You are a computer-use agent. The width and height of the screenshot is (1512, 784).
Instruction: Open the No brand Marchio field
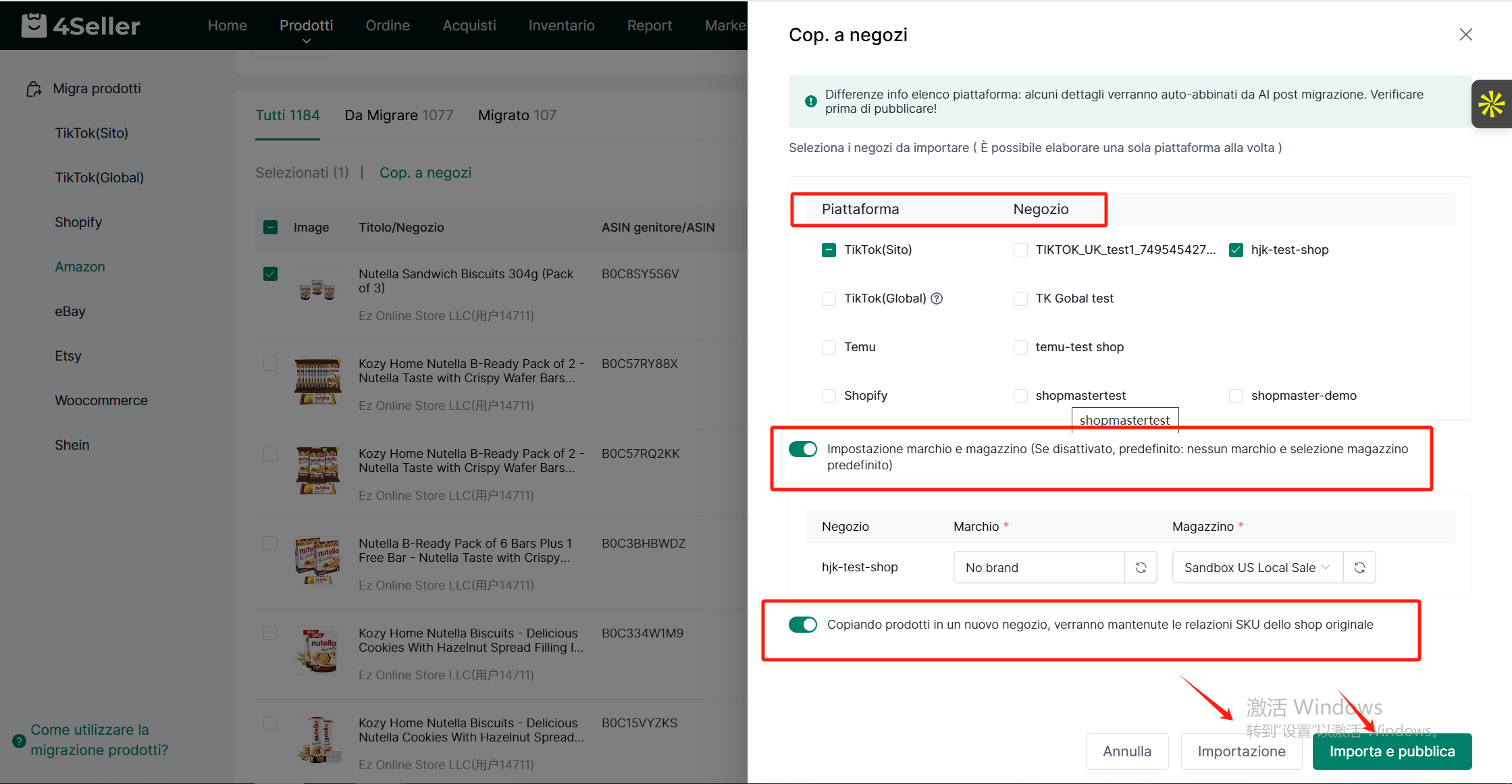click(x=1039, y=567)
